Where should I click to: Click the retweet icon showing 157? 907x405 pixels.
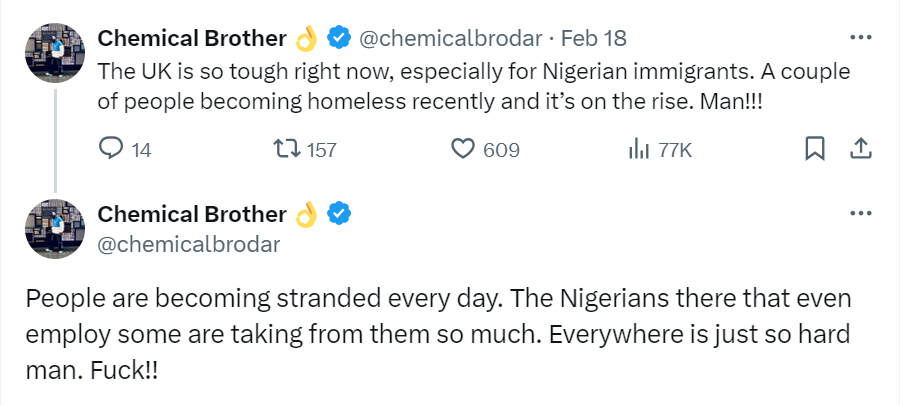[x=287, y=149]
